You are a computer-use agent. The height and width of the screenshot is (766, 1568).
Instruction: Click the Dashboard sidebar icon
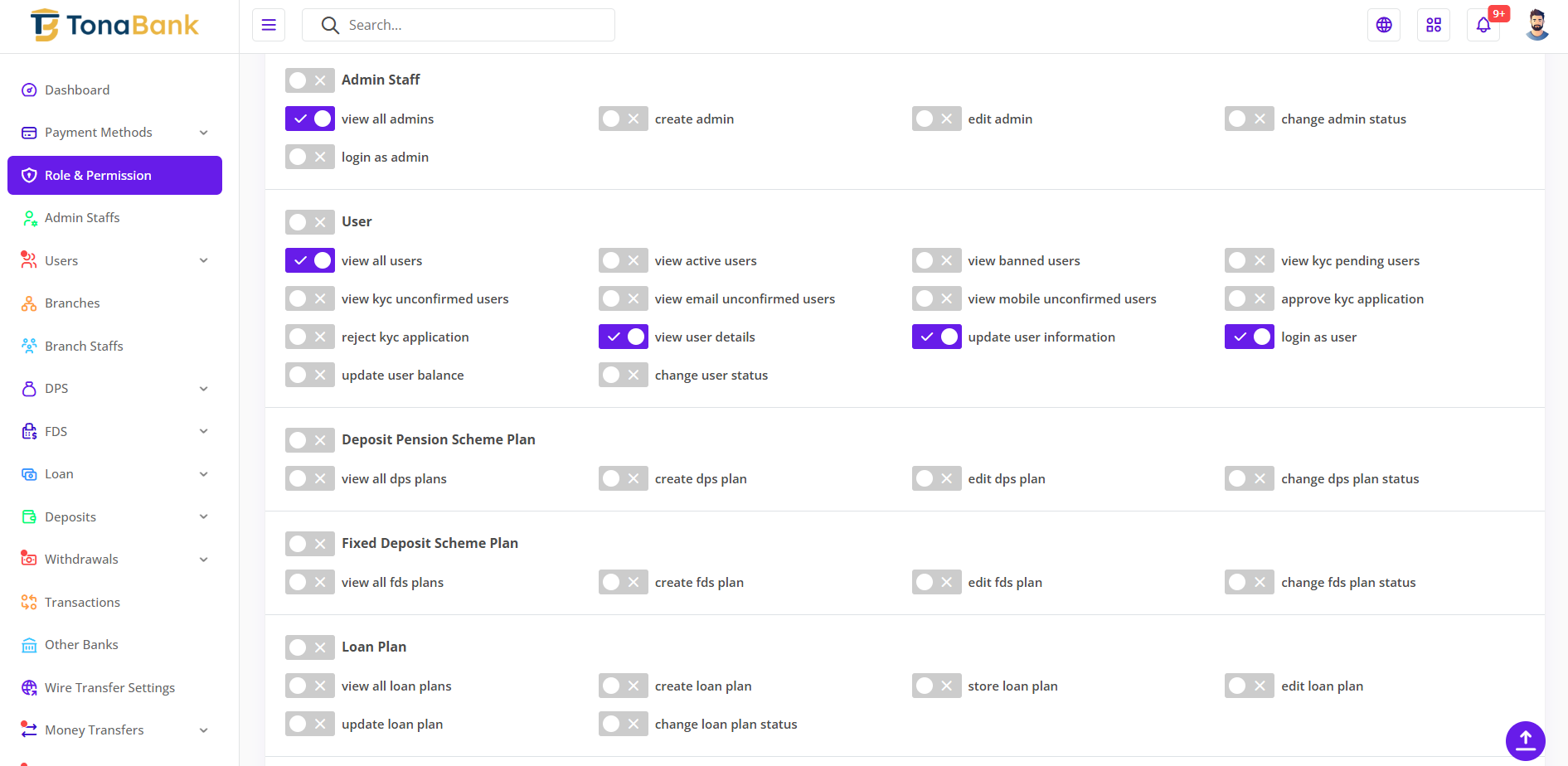pyautogui.click(x=29, y=90)
